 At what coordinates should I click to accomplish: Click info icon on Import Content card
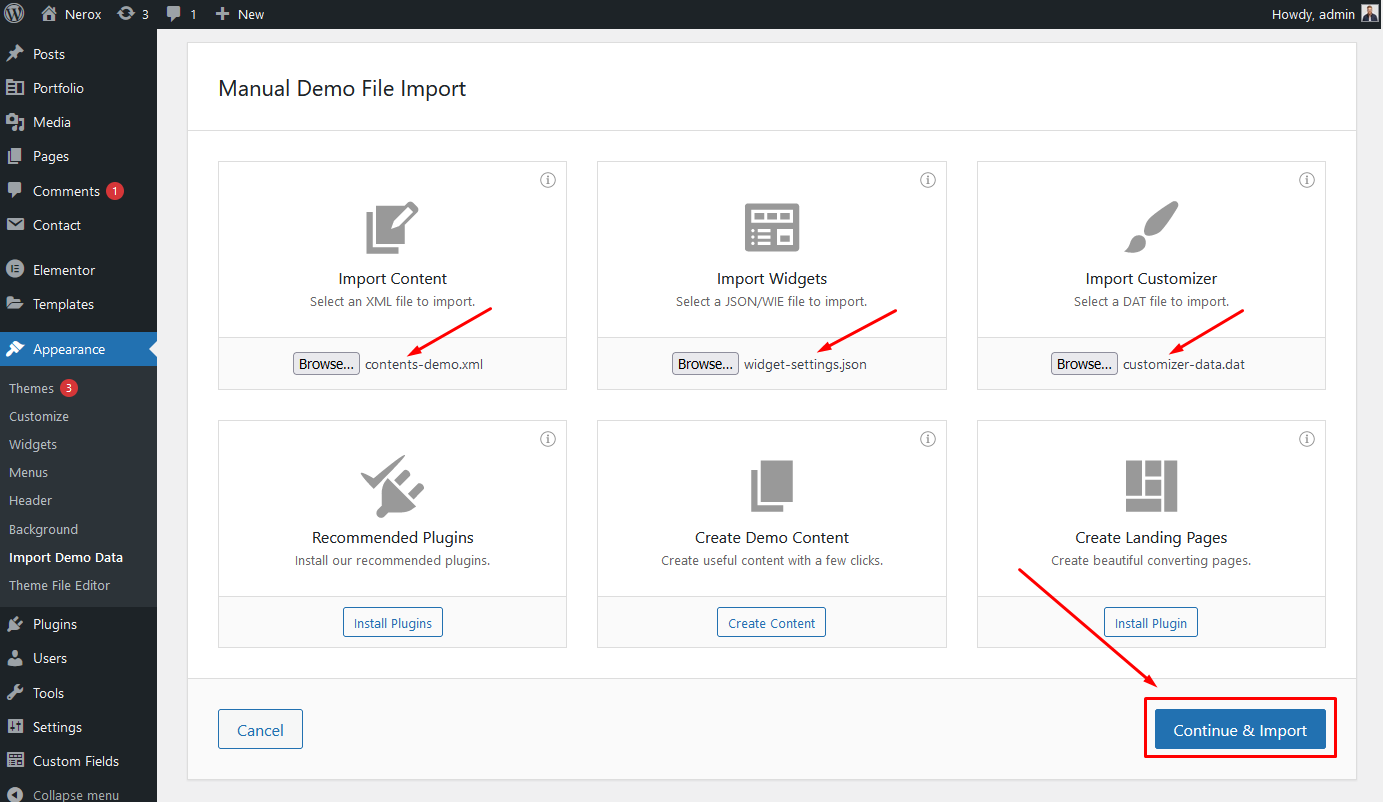(x=547, y=180)
